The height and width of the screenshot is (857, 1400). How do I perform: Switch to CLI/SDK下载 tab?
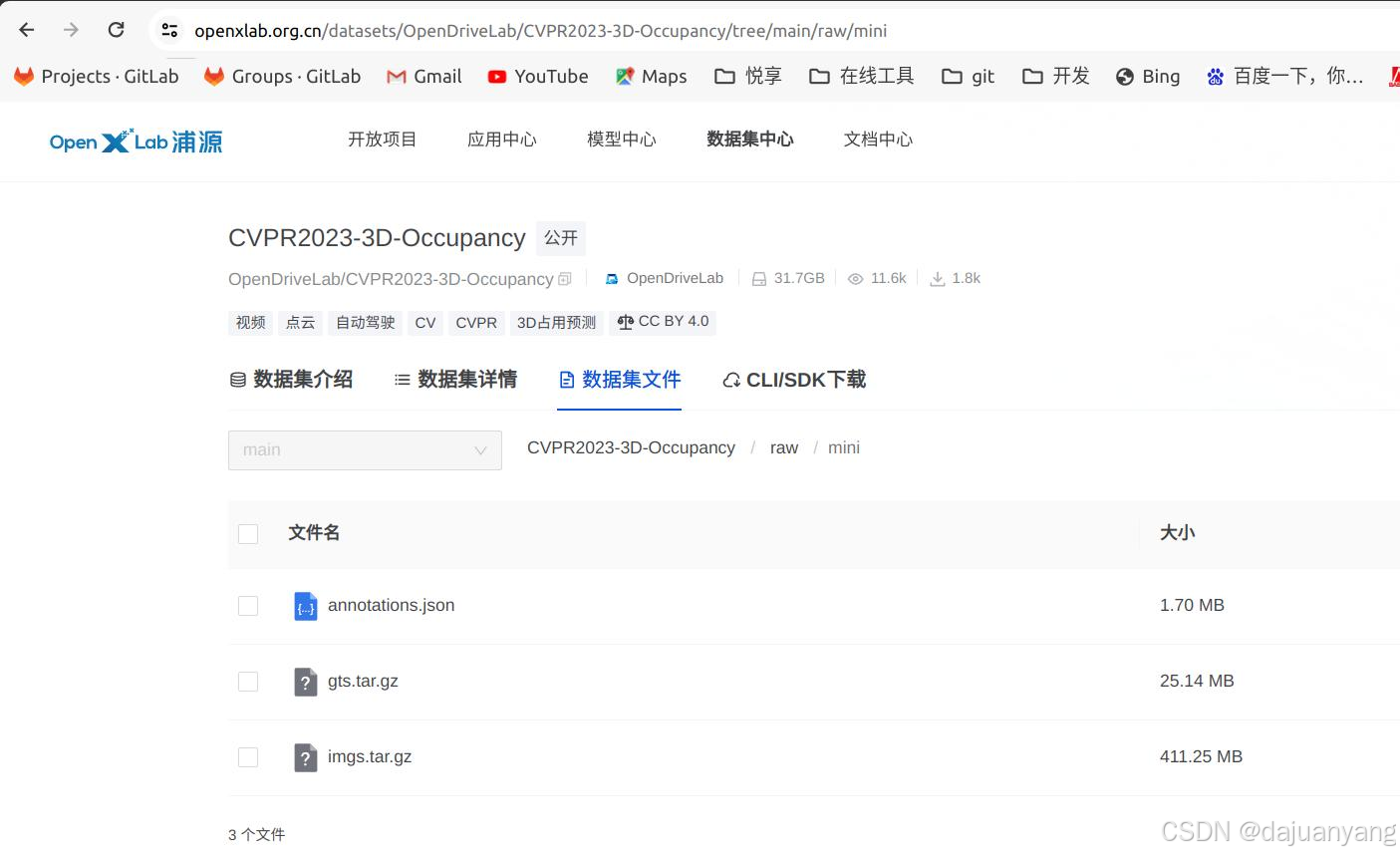click(794, 380)
